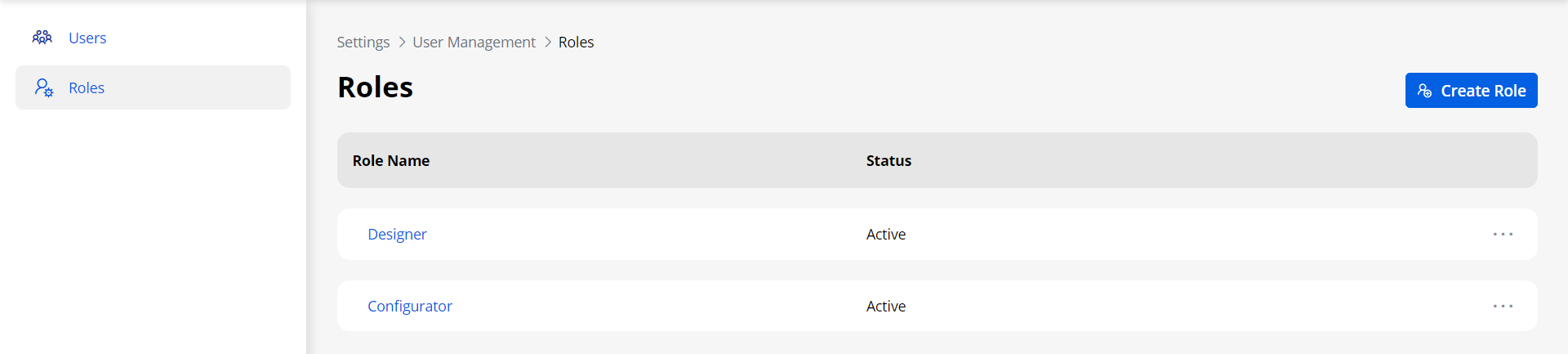1568x354 pixels.
Task: Click the icon inside Create Role button
Action: click(x=1424, y=91)
